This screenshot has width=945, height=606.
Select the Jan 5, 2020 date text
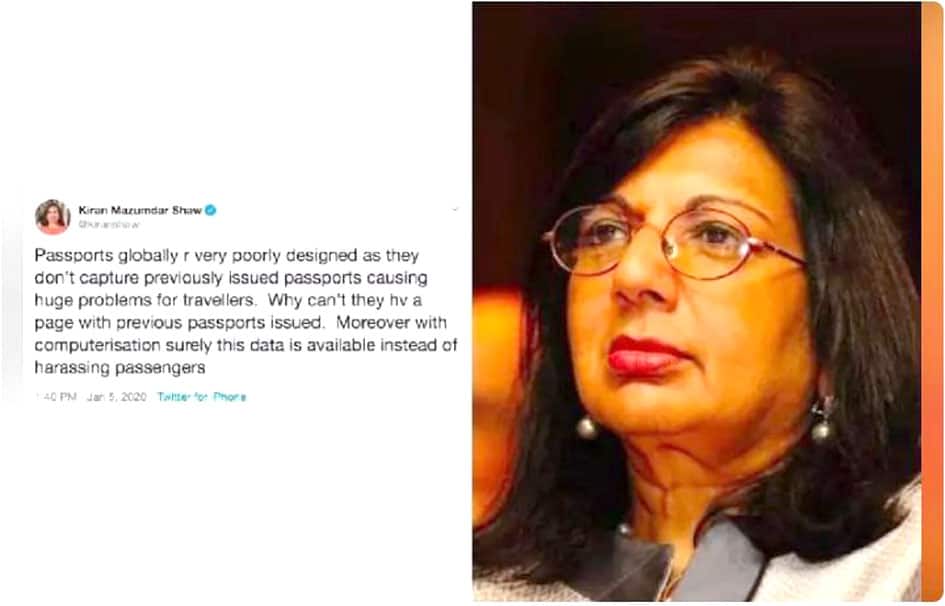click(x=116, y=396)
